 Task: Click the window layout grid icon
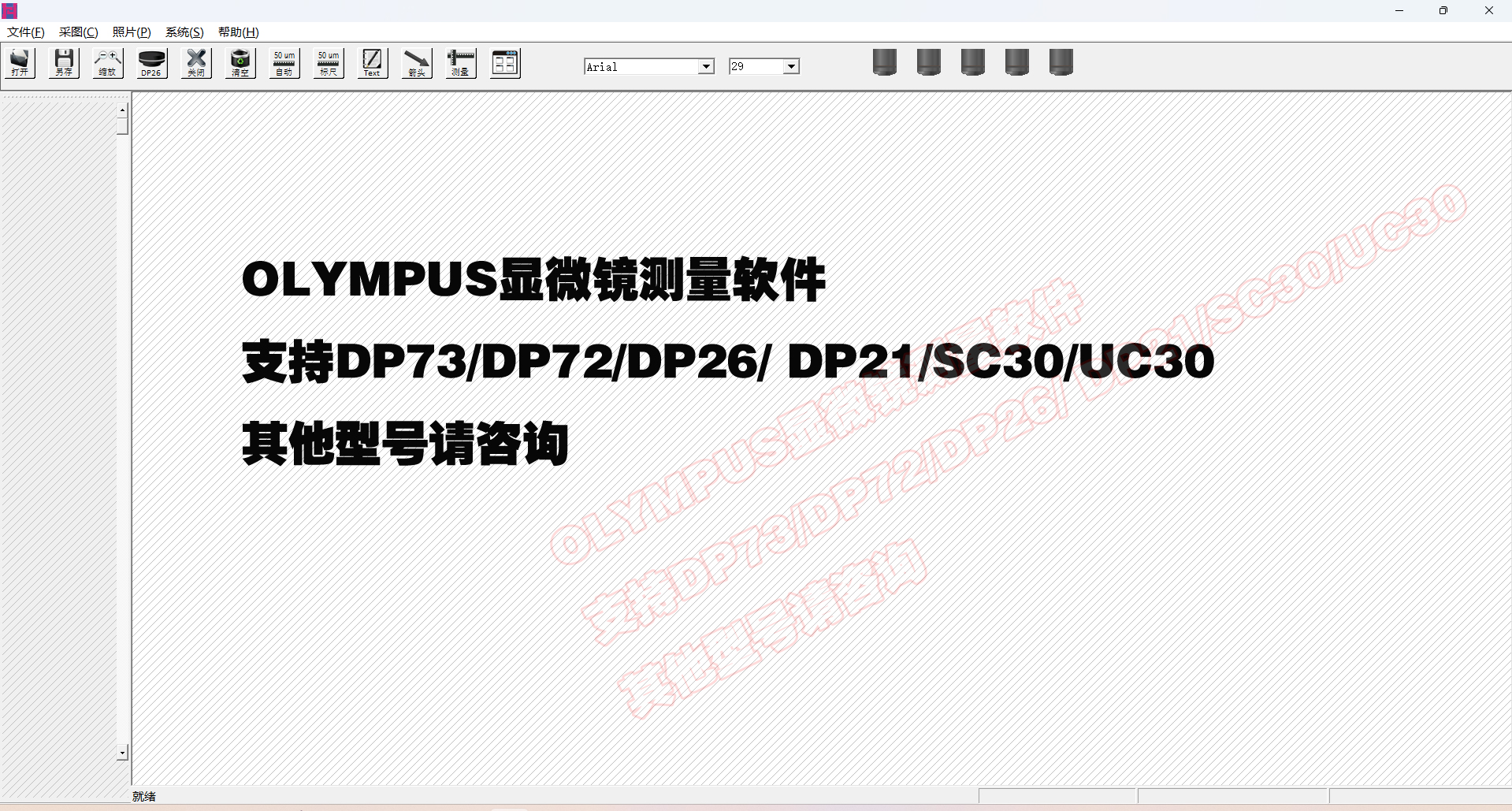coord(505,63)
